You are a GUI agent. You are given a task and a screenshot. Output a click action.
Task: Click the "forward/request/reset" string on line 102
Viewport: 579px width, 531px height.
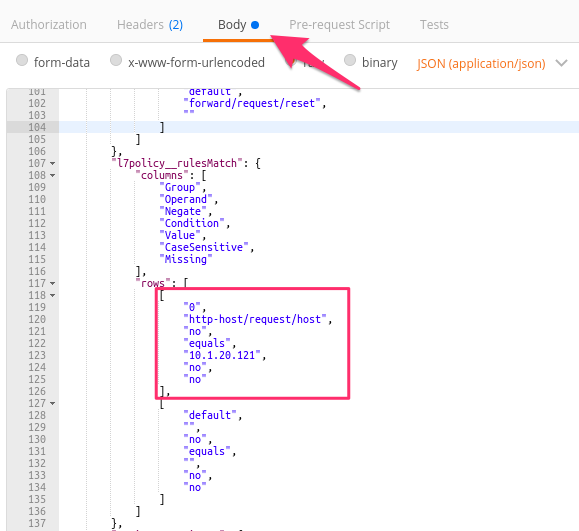[x=252, y=103]
